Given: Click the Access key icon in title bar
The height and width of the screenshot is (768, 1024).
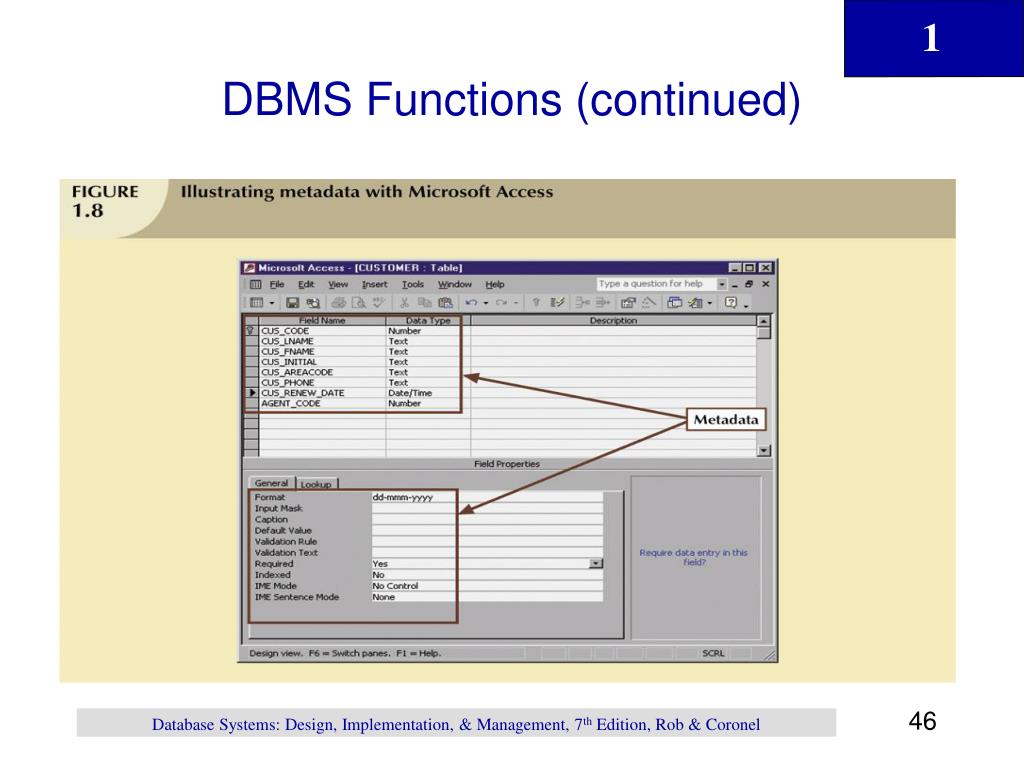Looking at the screenshot, I should tap(249, 268).
